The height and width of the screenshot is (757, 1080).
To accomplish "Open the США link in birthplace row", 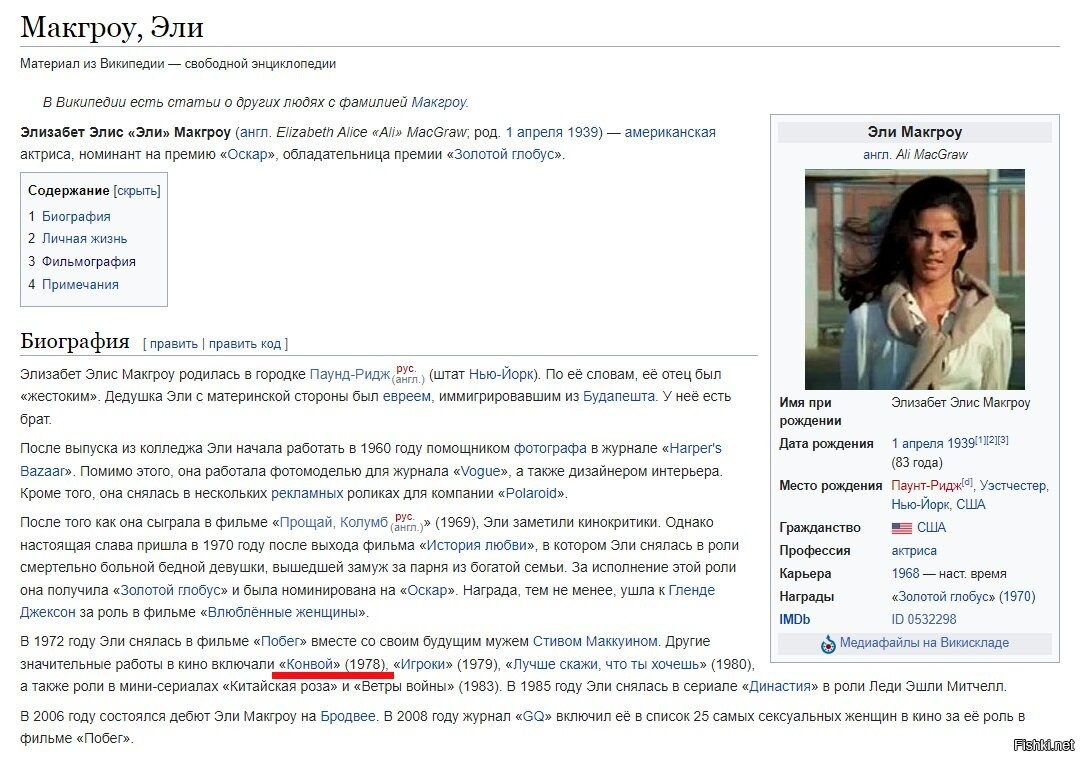I will (970, 505).
